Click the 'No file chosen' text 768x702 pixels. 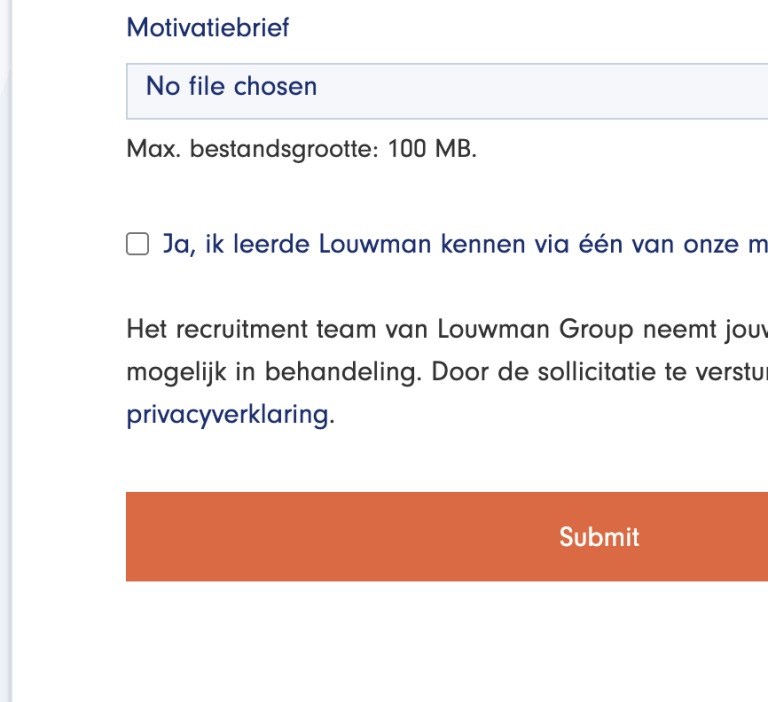pos(231,86)
